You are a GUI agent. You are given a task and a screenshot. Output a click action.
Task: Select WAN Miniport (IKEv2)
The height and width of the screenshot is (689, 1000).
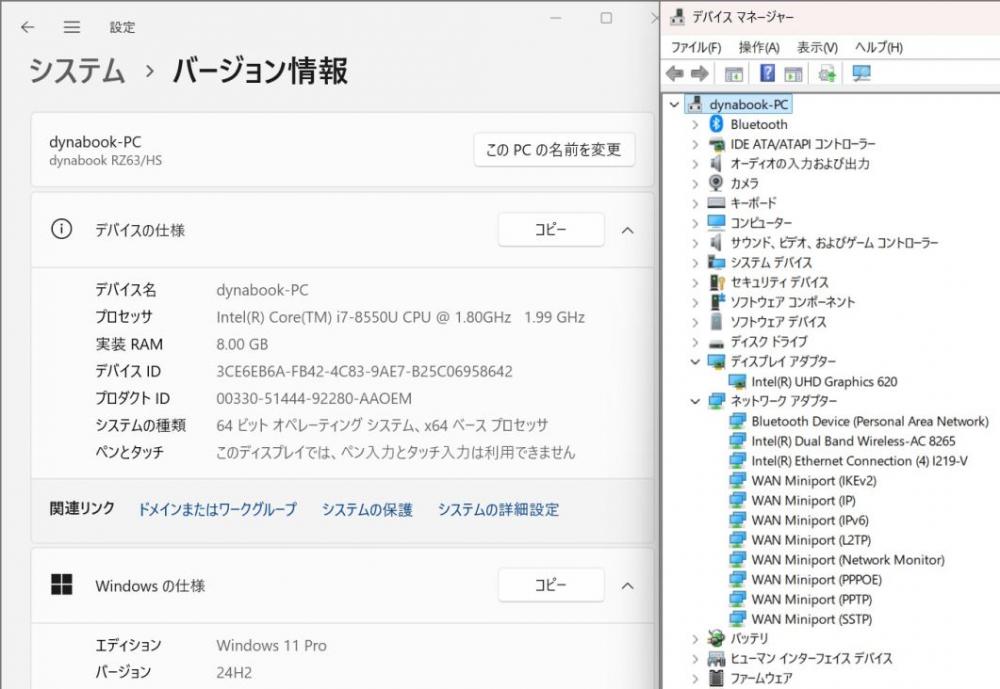click(x=814, y=480)
